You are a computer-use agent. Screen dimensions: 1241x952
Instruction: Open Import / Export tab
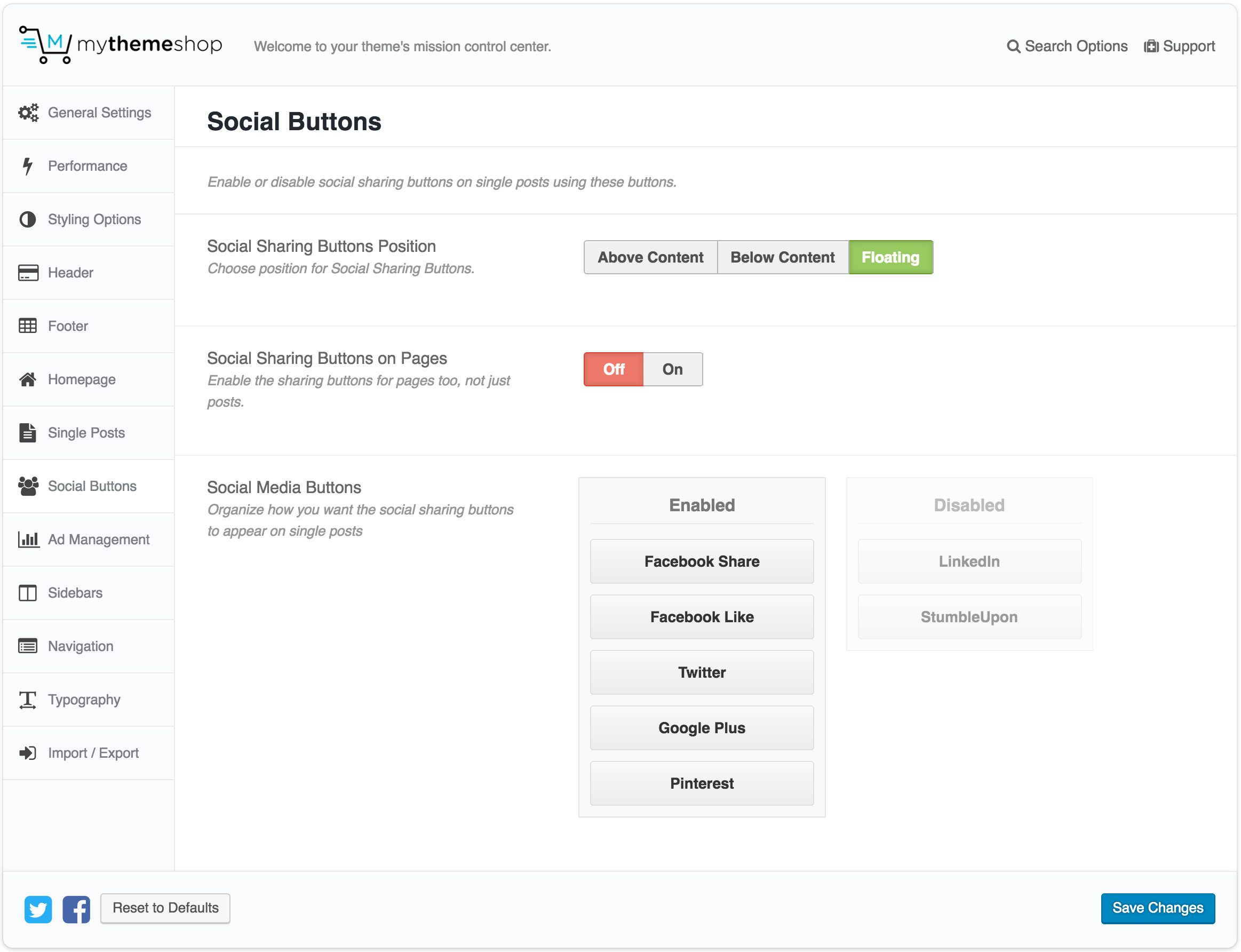(x=89, y=753)
